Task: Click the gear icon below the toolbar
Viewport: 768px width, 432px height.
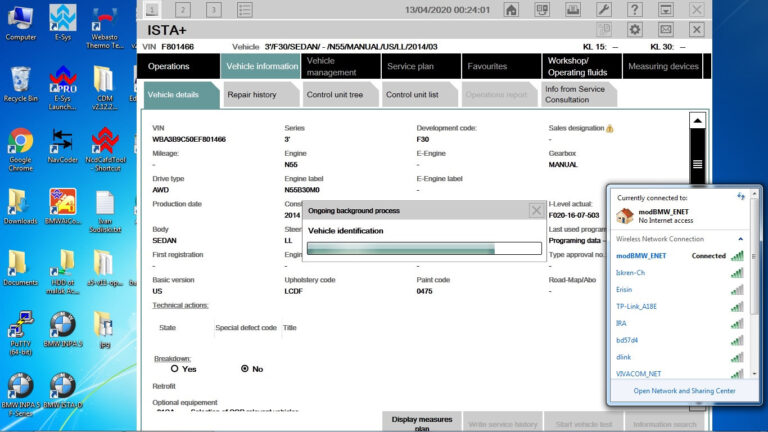Action: 635,30
